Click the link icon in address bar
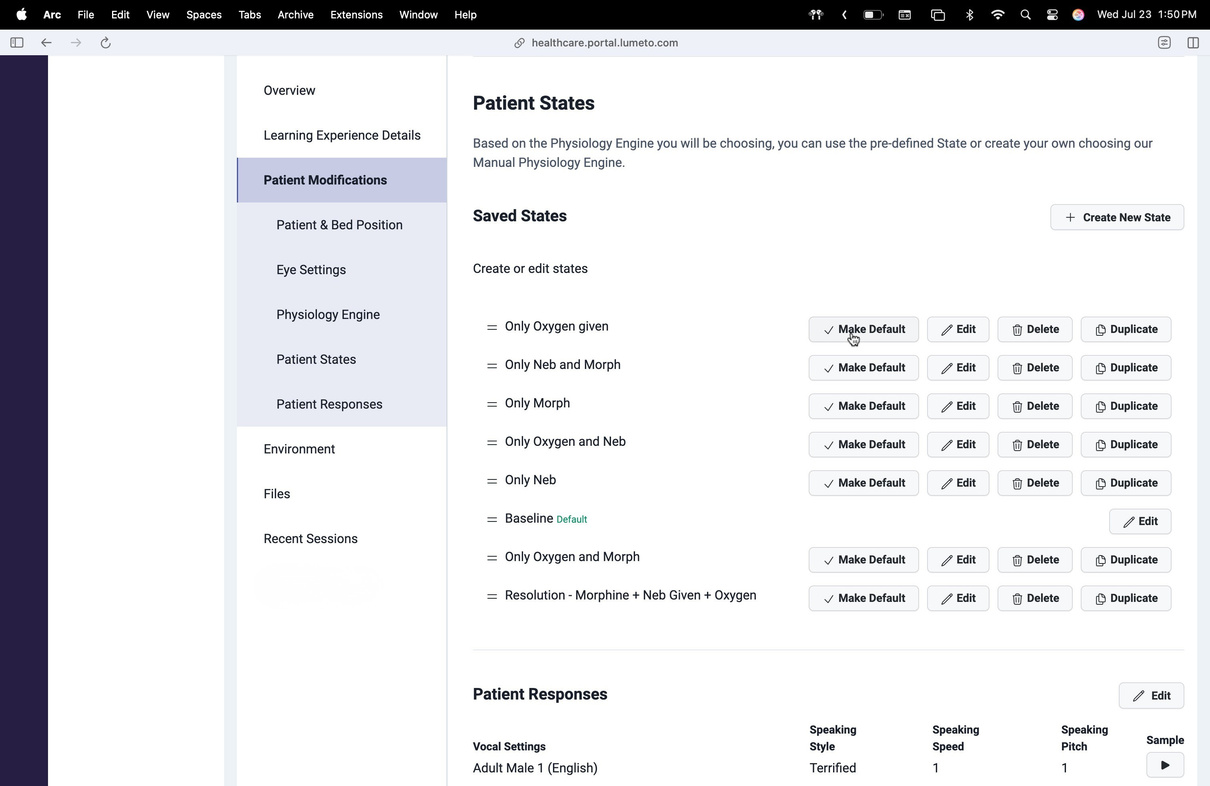 (x=519, y=43)
